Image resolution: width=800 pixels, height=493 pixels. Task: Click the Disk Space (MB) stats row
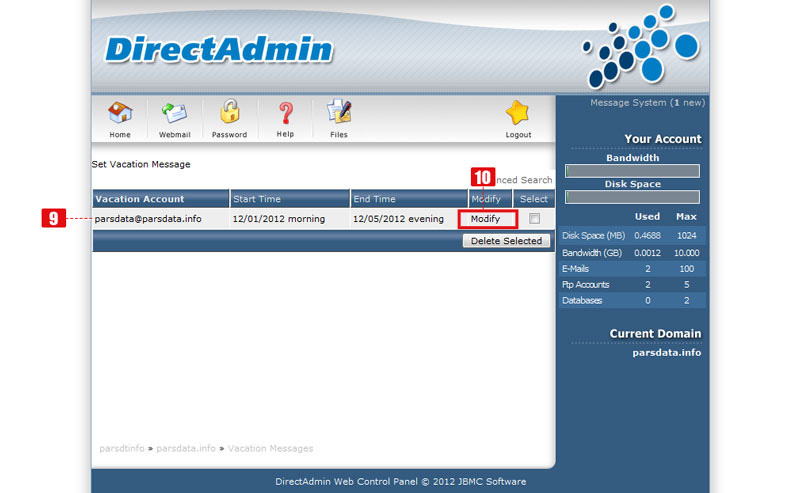click(632, 236)
